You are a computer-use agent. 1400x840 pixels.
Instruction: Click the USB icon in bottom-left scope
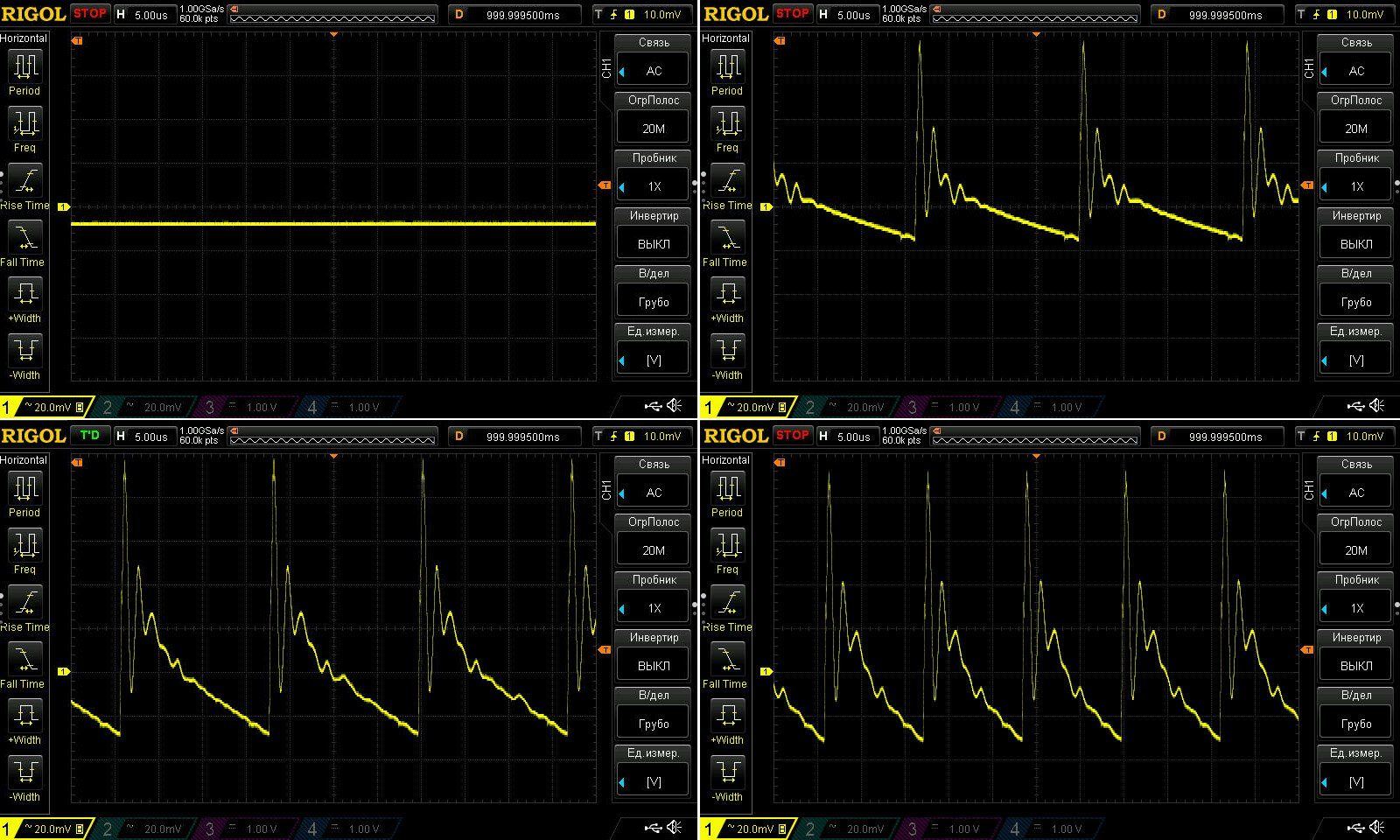click(653, 828)
